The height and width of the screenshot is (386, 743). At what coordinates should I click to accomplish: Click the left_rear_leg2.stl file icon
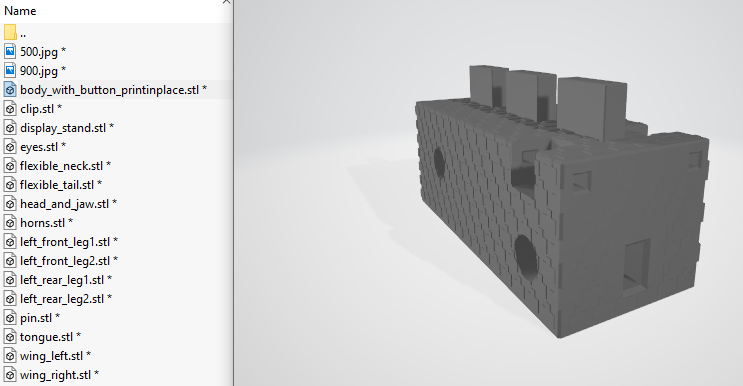point(10,298)
